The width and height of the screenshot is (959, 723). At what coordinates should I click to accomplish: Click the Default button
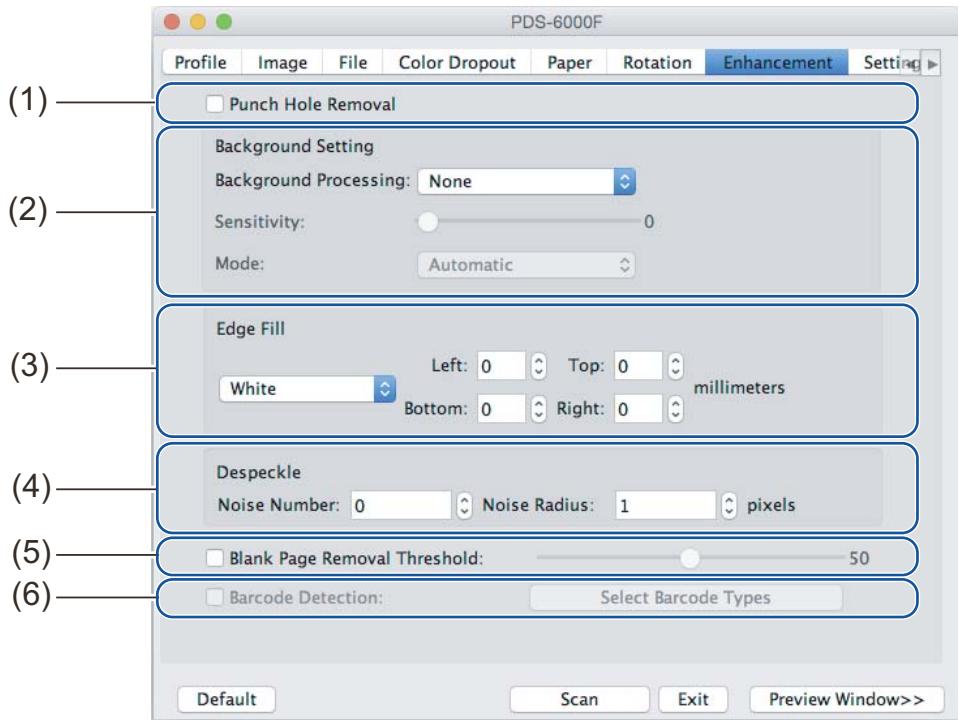pyautogui.click(x=226, y=699)
